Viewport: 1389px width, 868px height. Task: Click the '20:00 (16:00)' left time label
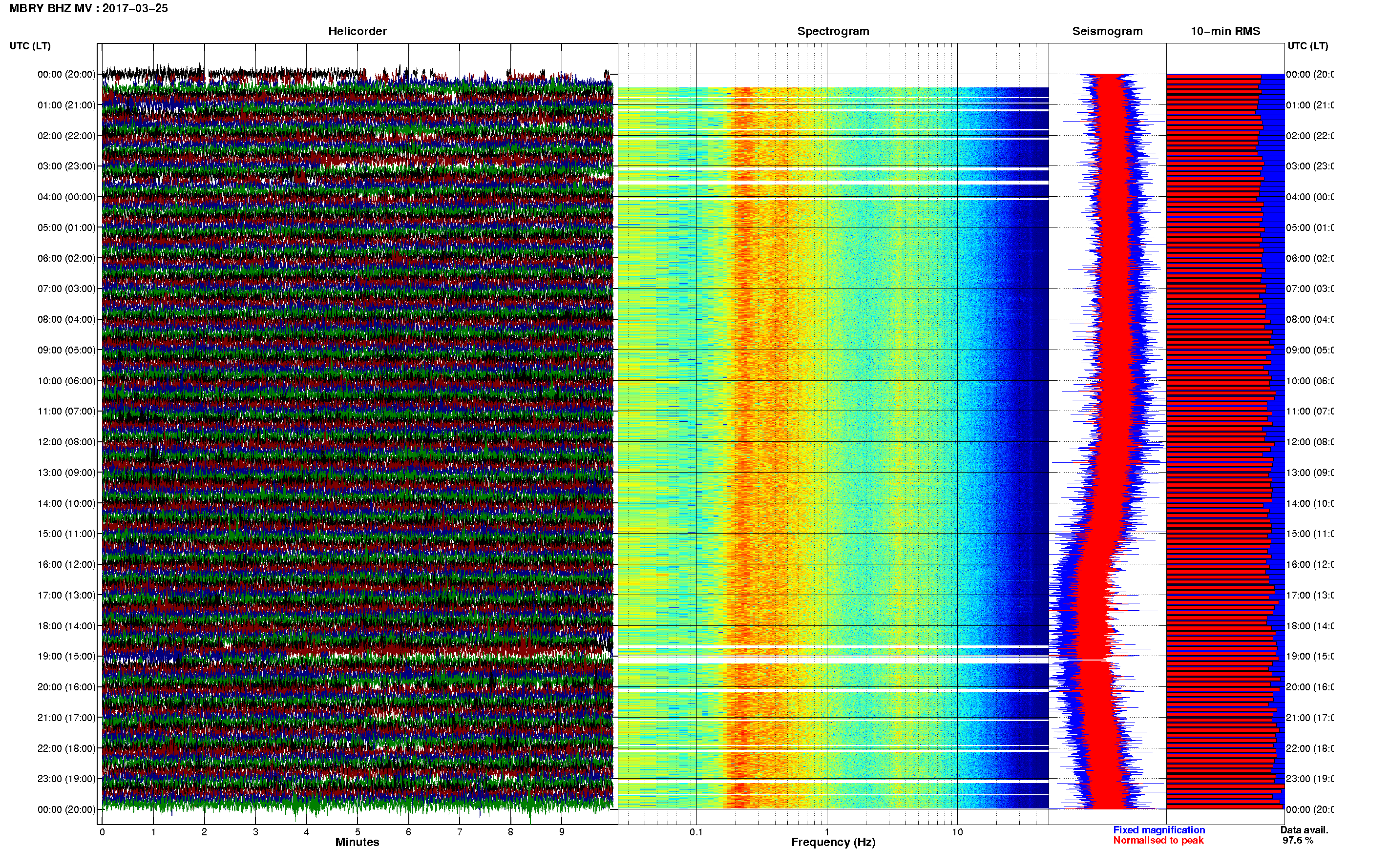pyautogui.click(x=66, y=687)
